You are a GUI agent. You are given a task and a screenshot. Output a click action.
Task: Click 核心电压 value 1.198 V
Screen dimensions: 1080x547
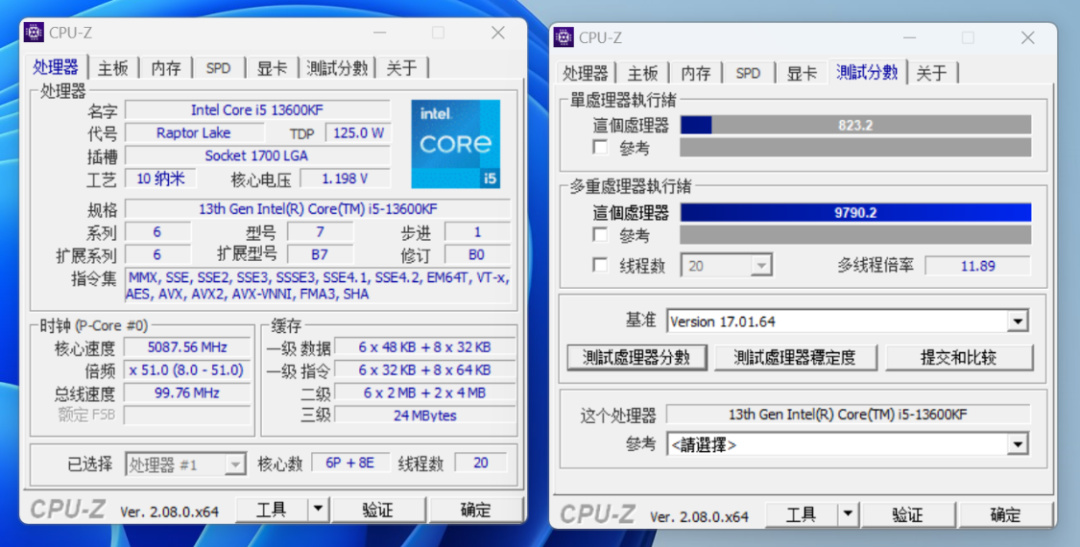345,178
